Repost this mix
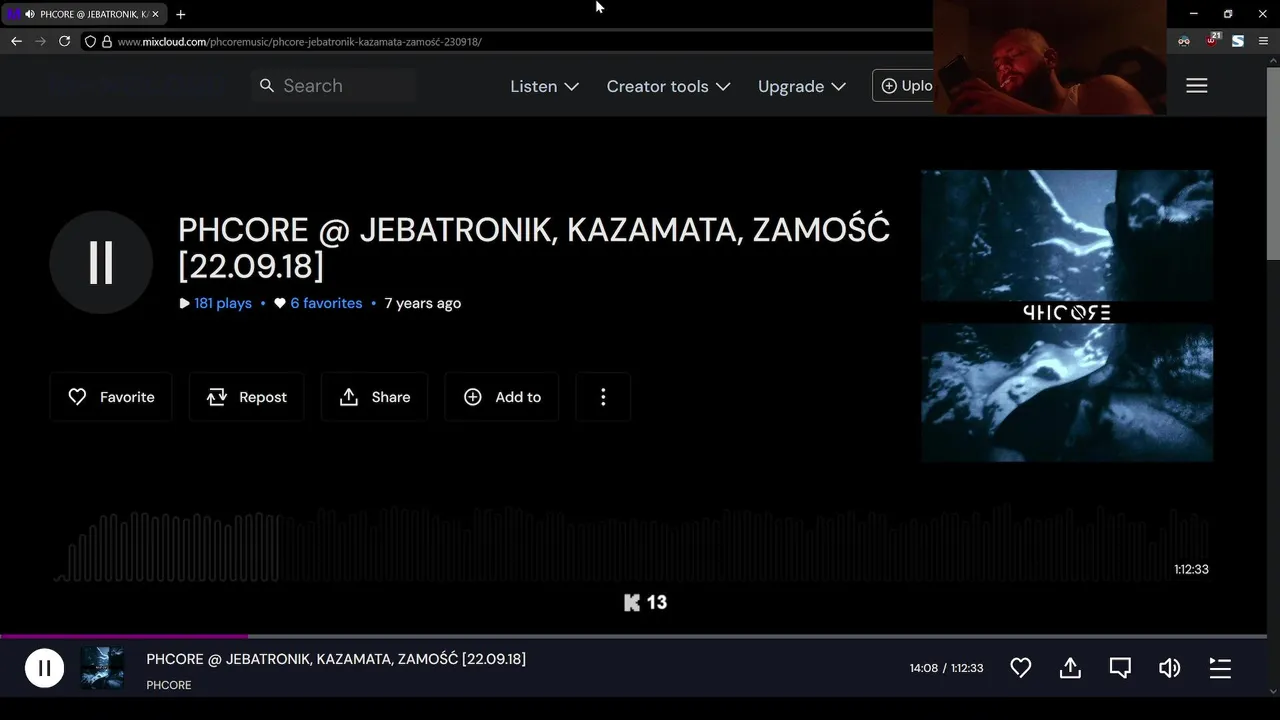 pos(246,397)
